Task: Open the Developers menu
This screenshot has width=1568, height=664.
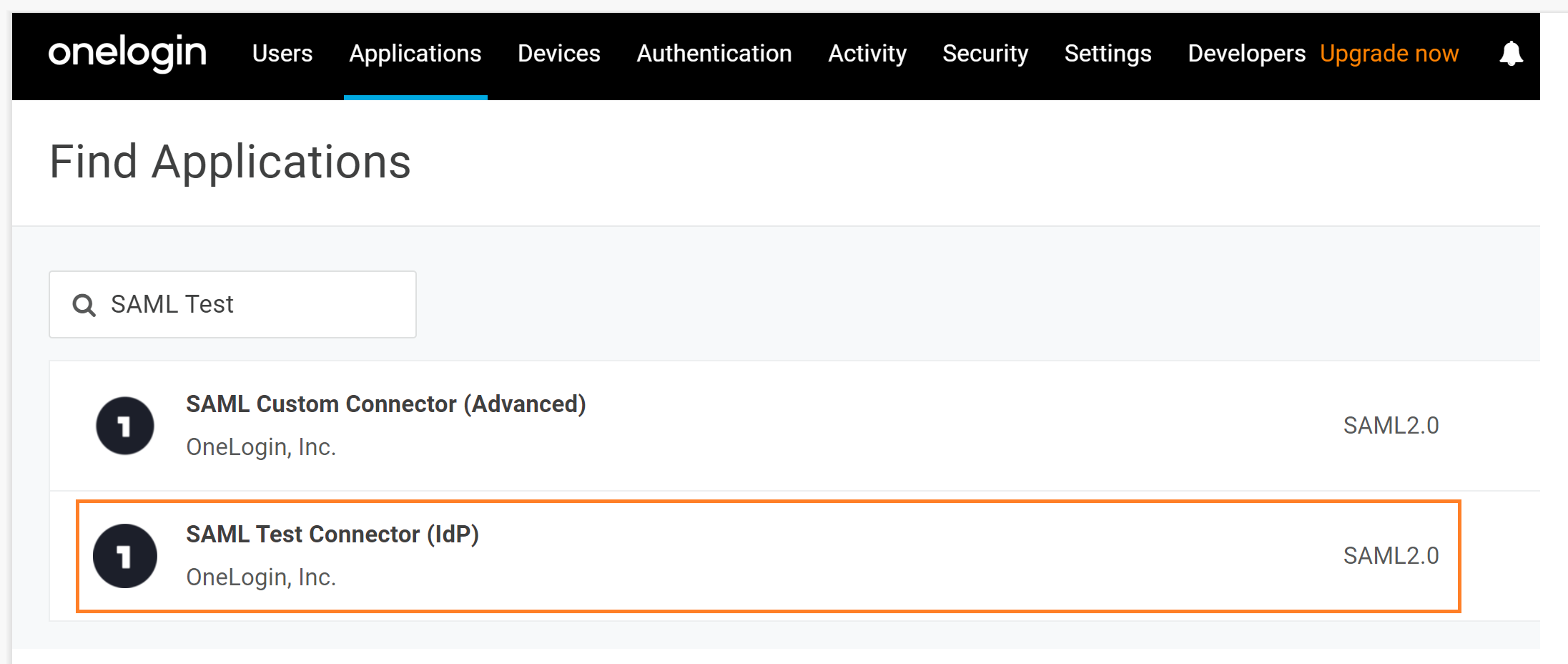Action: pos(1246,54)
